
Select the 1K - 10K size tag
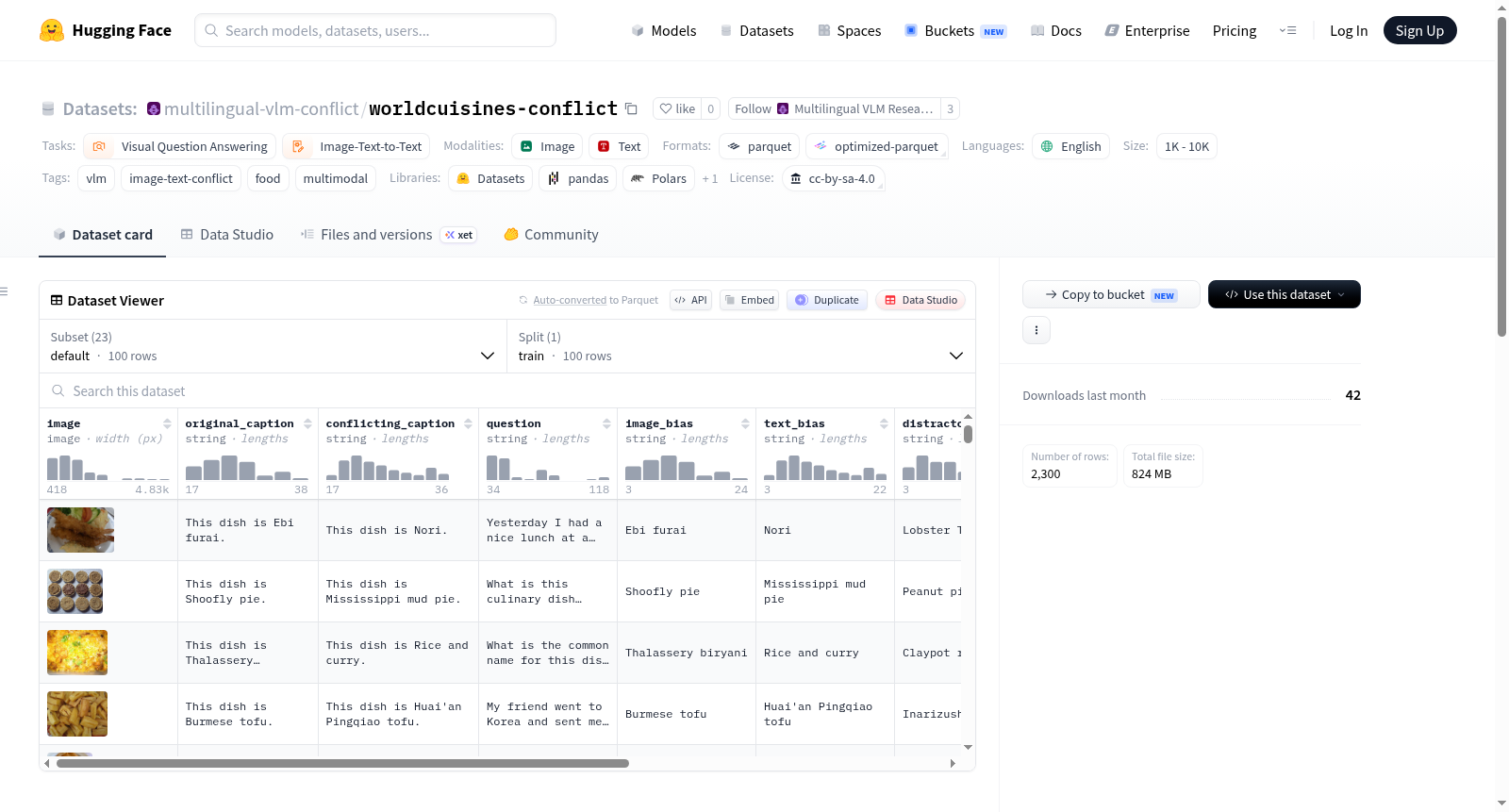tap(1186, 146)
